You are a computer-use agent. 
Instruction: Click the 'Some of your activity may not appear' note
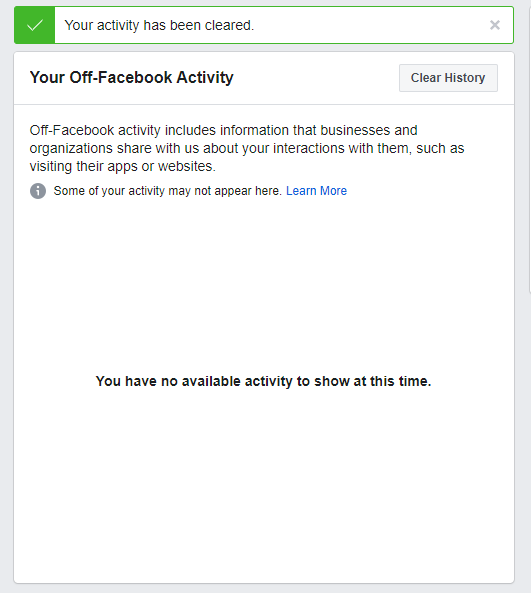(x=168, y=191)
